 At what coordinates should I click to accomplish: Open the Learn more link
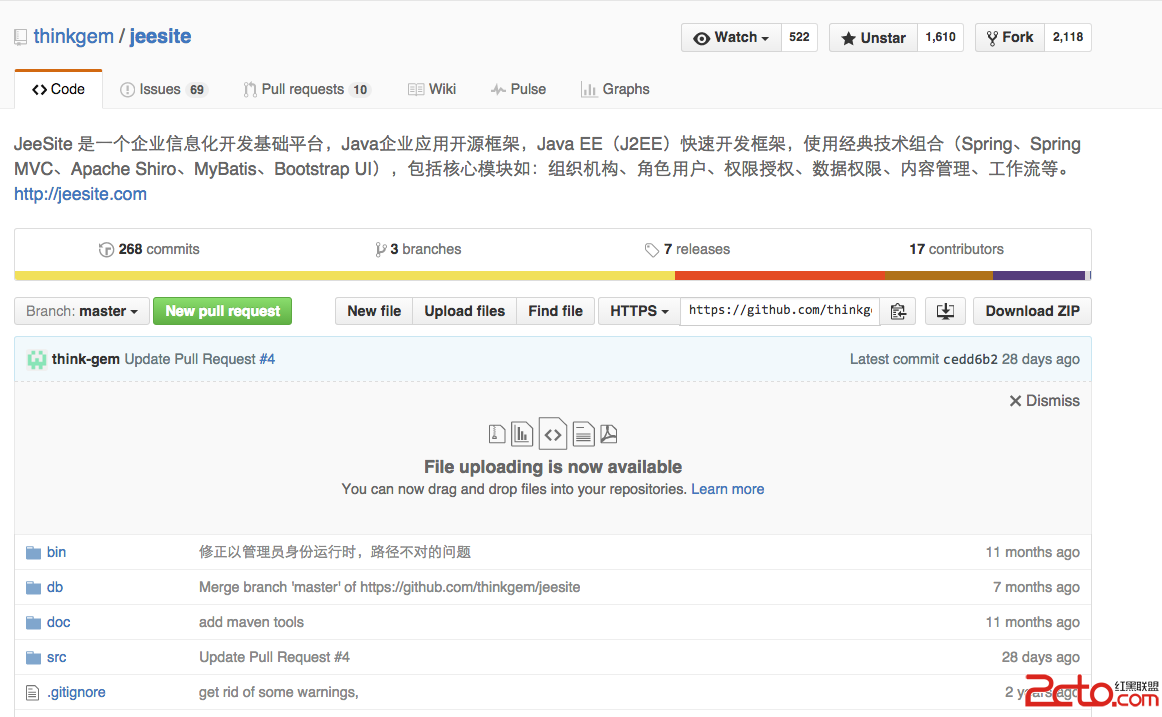click(x=728, y=490)
